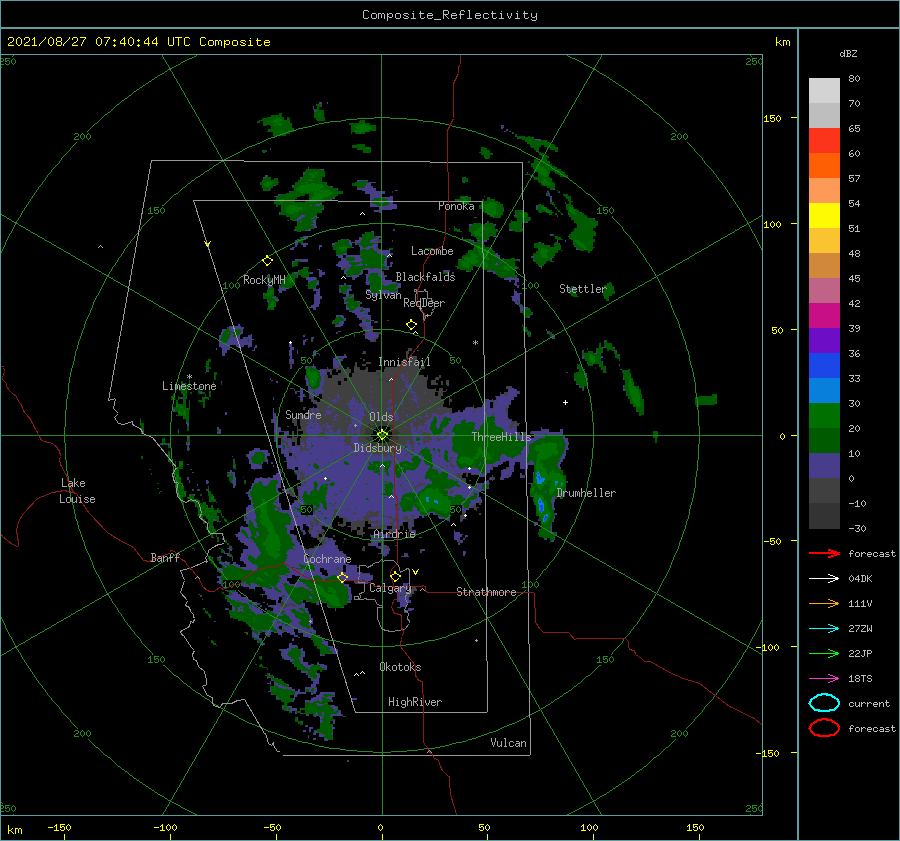Viewport: 900px width, 841px height.
Task: Click the 27ZW legend label
Action: pos(860,629)
